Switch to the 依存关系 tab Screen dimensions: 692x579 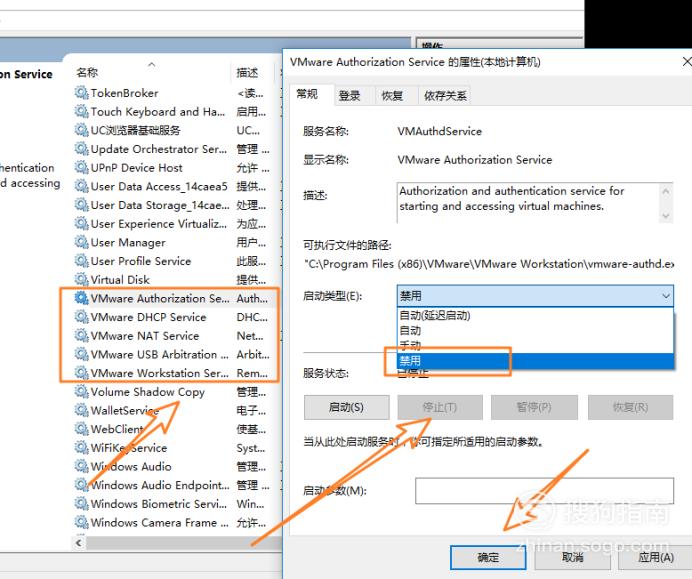click(445, 96)
